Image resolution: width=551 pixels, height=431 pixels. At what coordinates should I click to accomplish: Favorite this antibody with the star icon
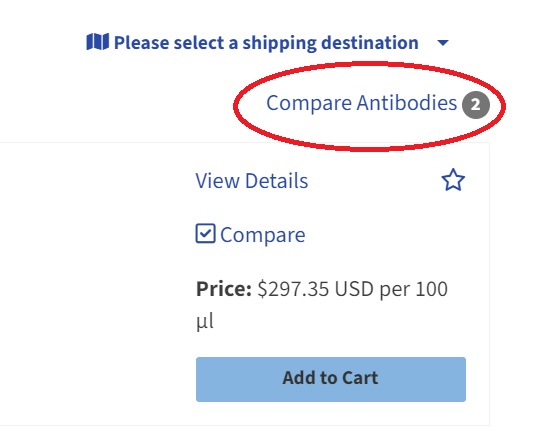click(x=453, y=180)
